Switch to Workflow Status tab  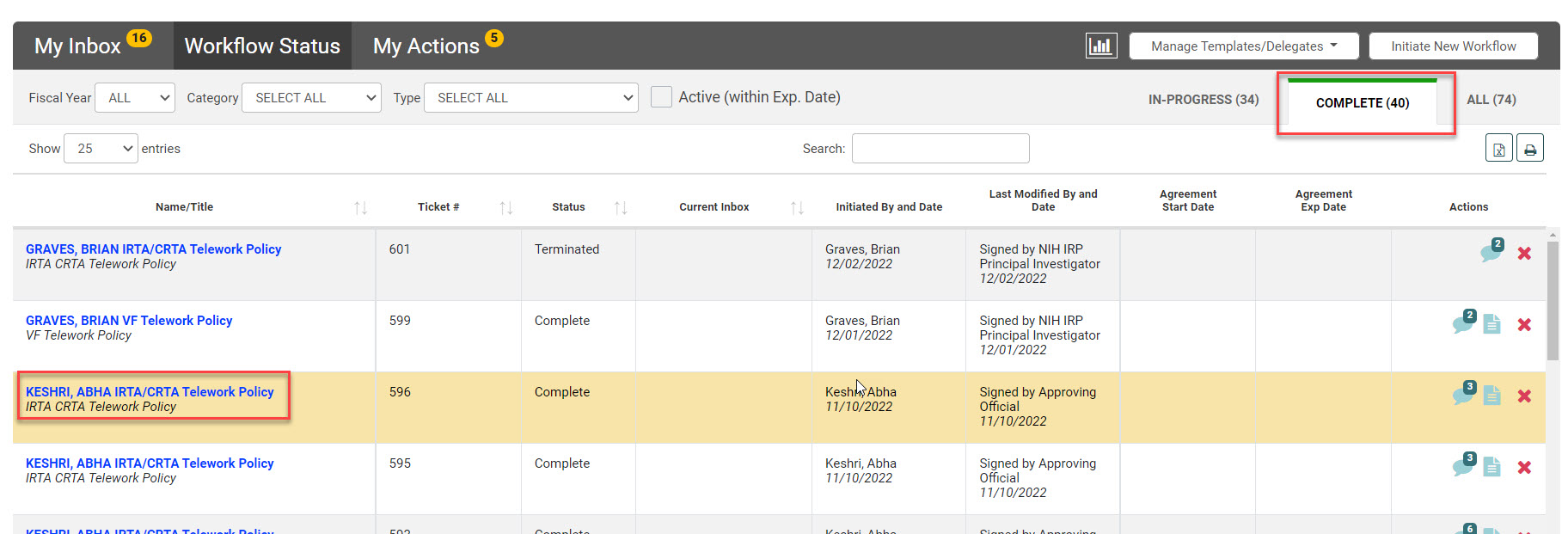(262, 46)
